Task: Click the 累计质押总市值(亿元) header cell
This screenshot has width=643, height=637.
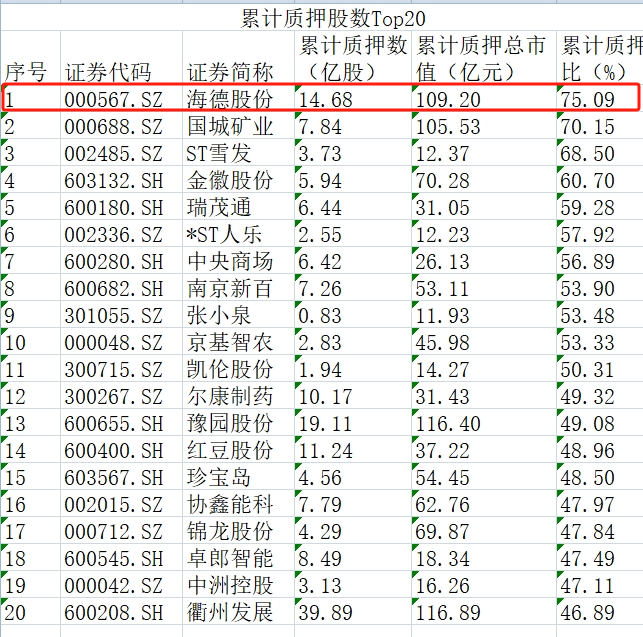Action: click(484, 57)
